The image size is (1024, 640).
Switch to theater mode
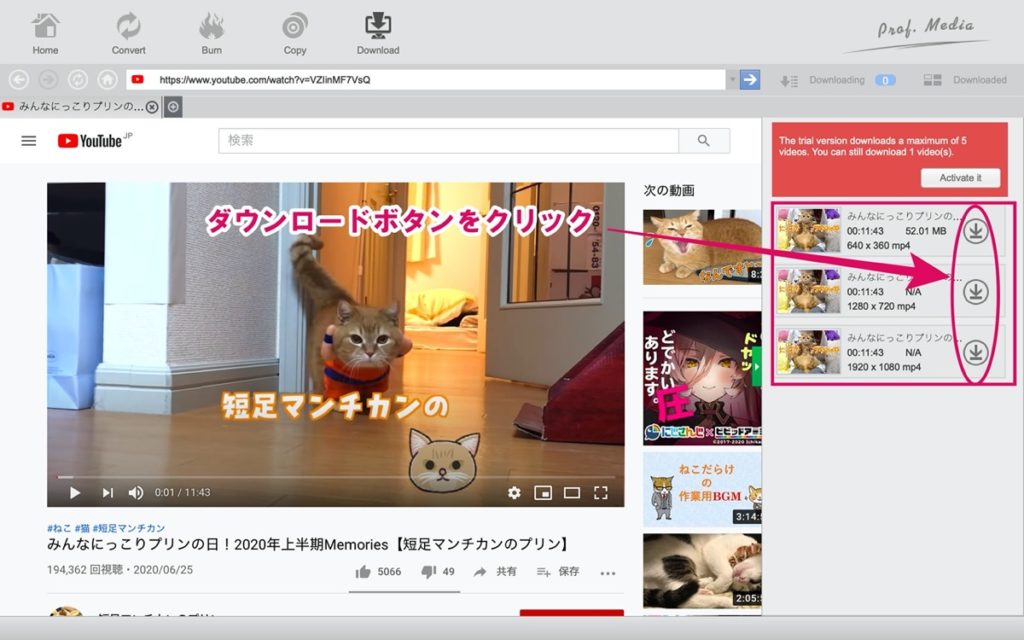tap(571, 492)
